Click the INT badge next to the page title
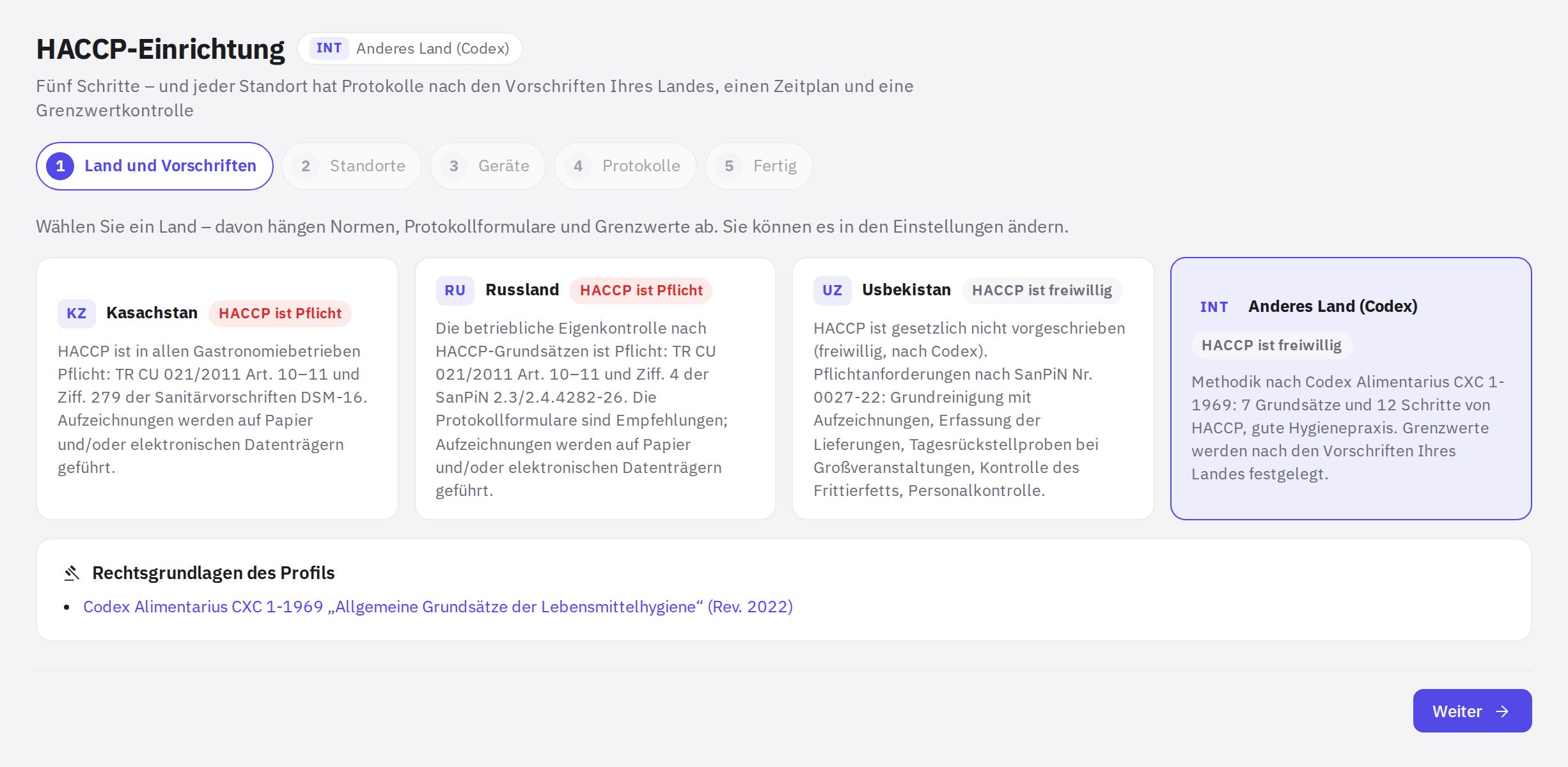Viewport: 1568px width, 767px height. click(x=329, y=49)
